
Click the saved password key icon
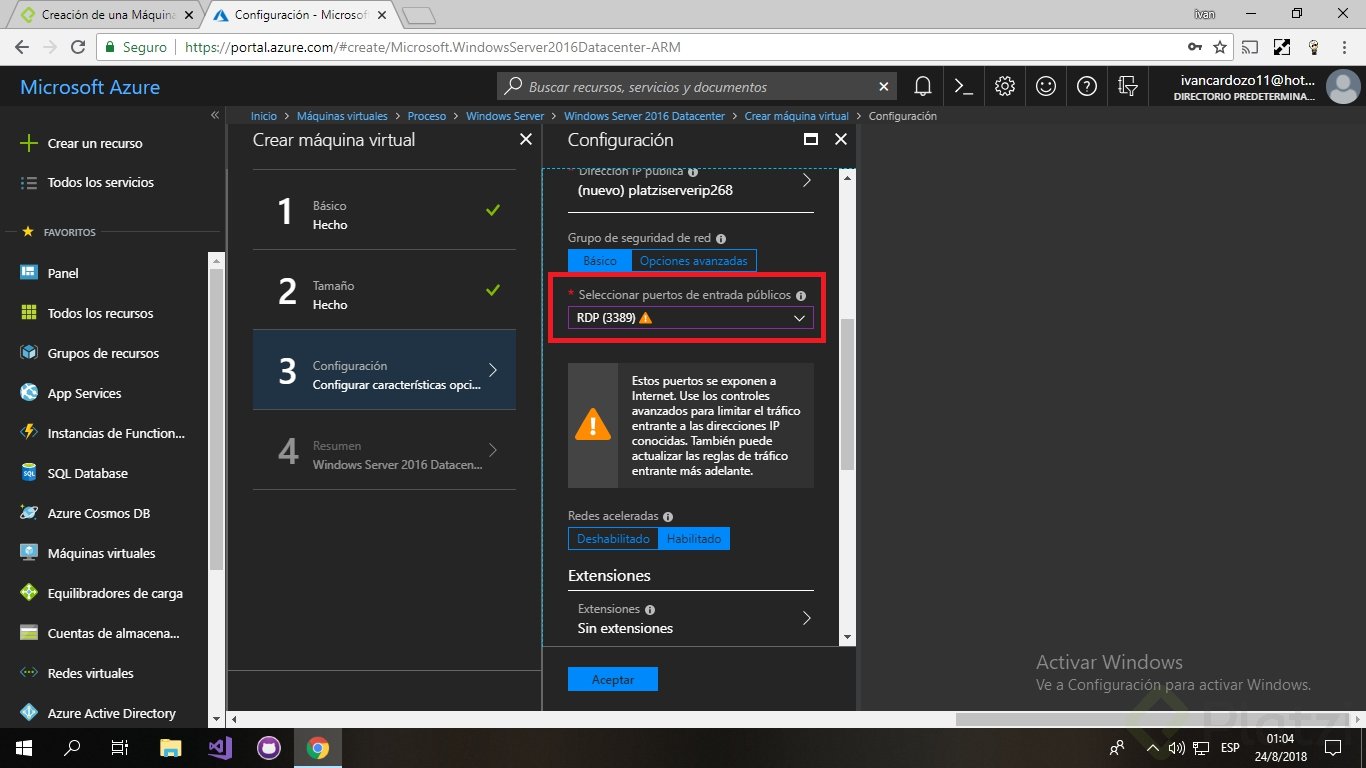click(1194, 47)
